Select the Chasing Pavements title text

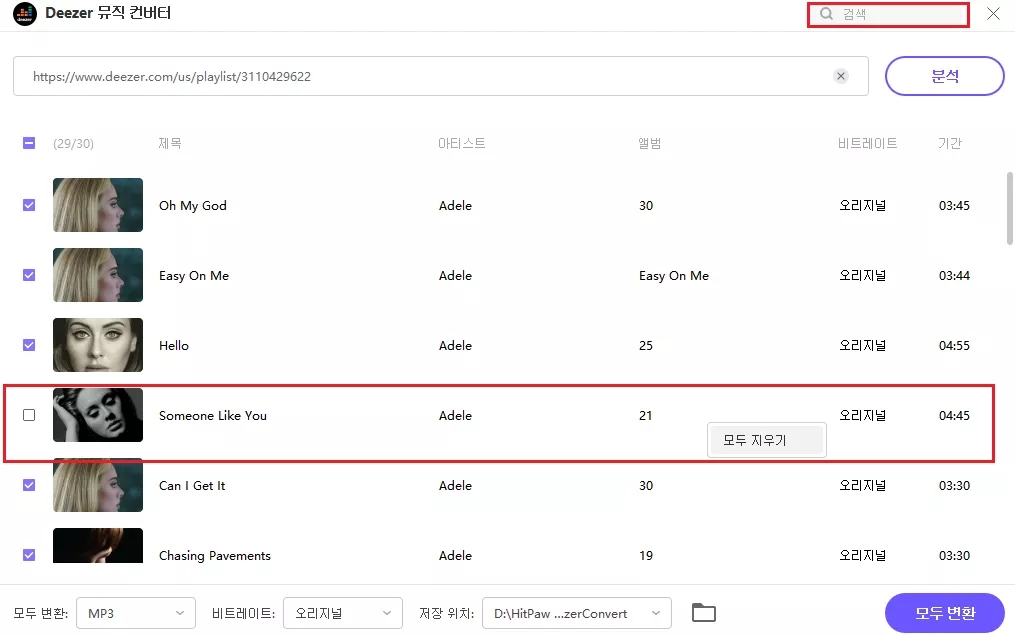point(215,555)
